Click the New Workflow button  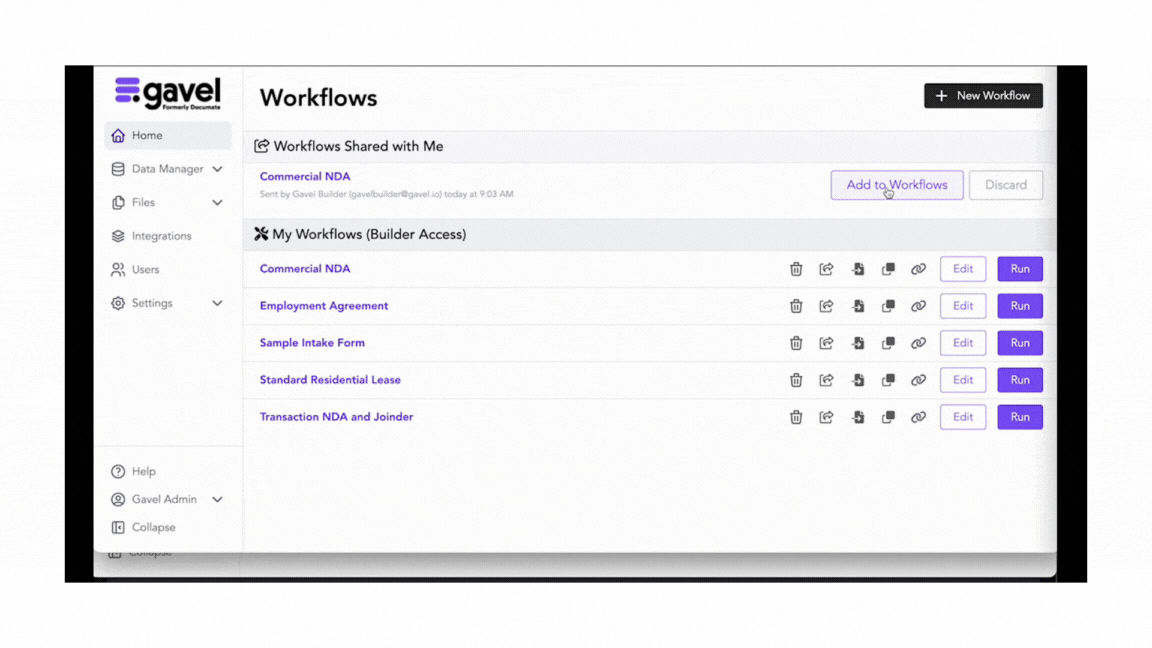983,96
